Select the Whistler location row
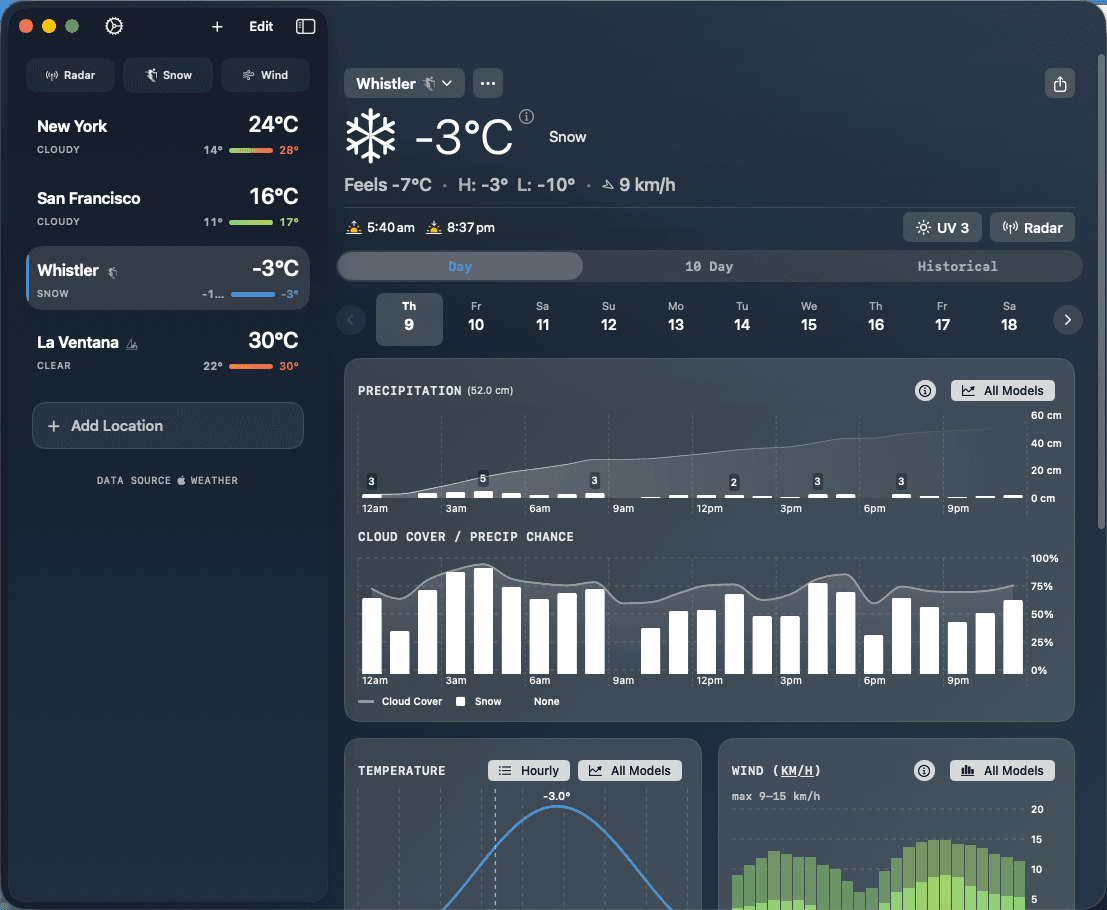The height and width of the screenshot is (910, 1107). pos(168,278)
